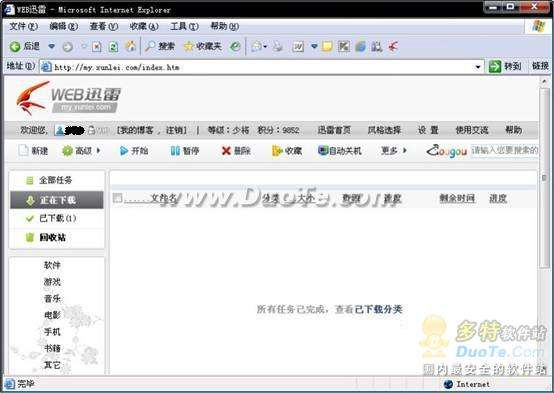Viewport: 554px width, 393px height.
Task: Expand the 更多 (More) menu arrow
Action: 405,151
